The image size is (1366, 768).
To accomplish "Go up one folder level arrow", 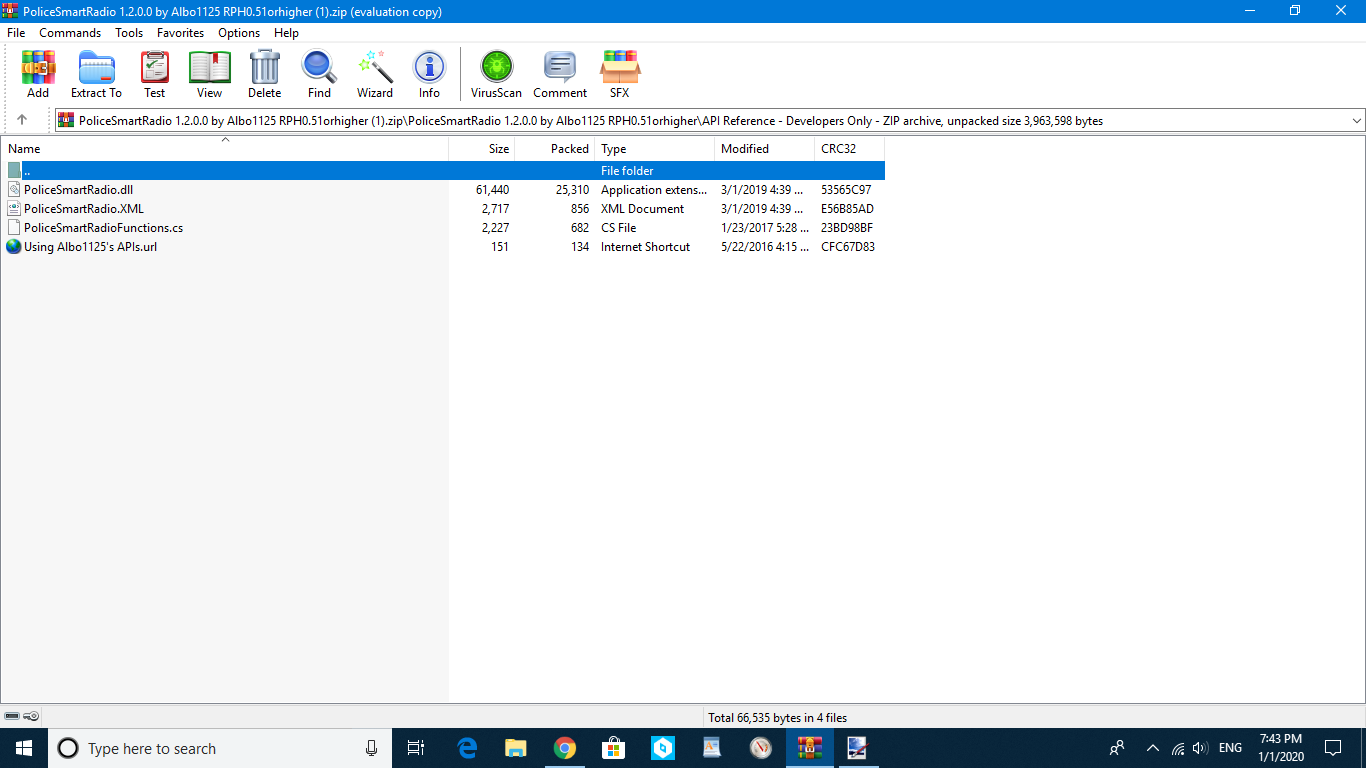I will point(22,120).
